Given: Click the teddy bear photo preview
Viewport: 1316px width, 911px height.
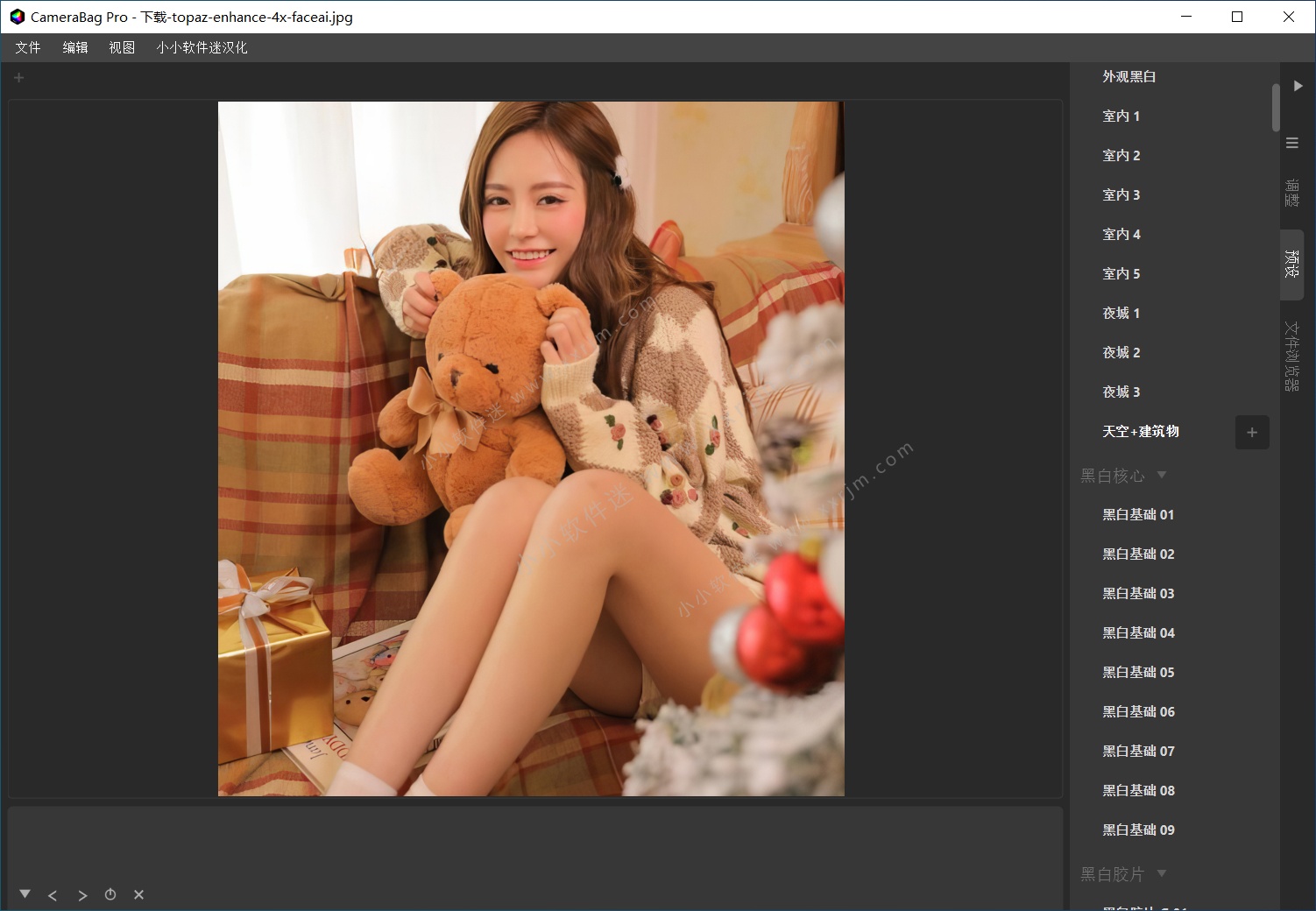Looking at the screenshot, I should (x=531, y=448).
